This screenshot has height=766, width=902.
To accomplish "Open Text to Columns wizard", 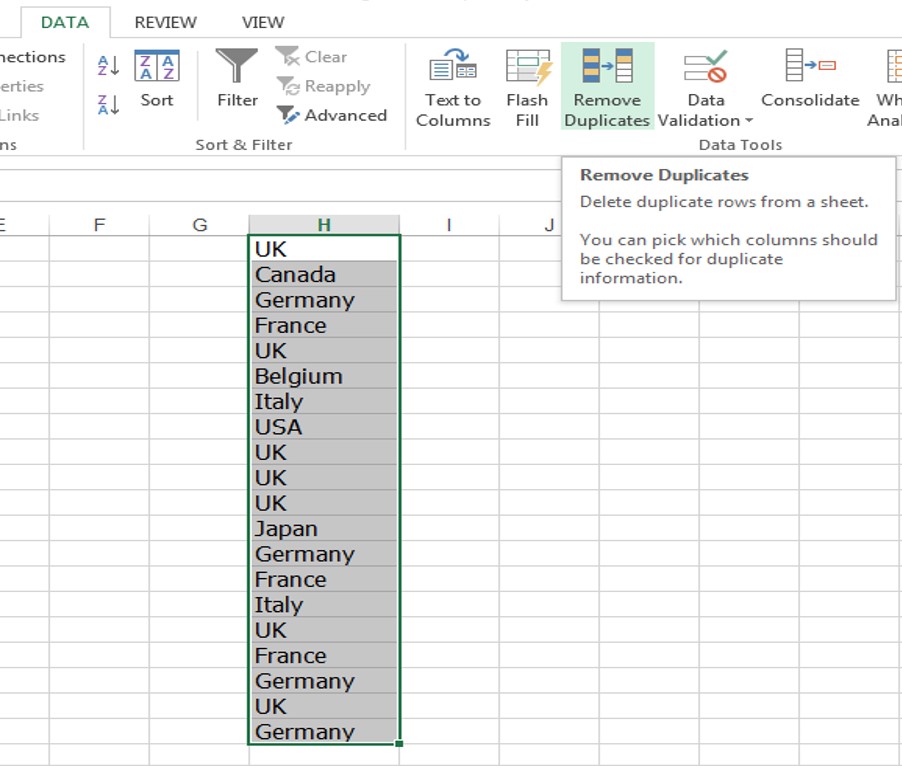I will pos(453,87).
